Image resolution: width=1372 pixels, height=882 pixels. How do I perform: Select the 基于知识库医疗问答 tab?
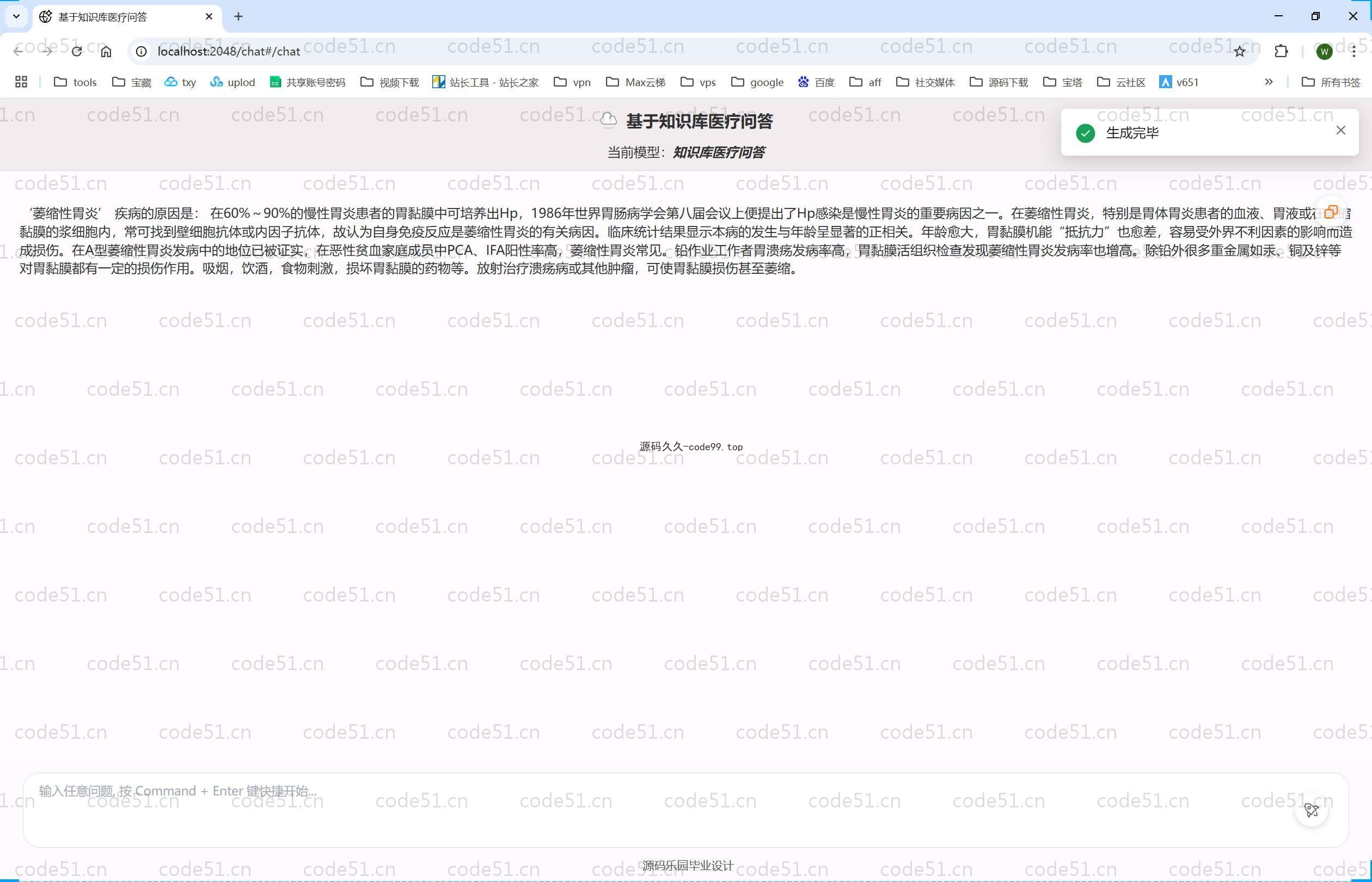pos(127,17)
